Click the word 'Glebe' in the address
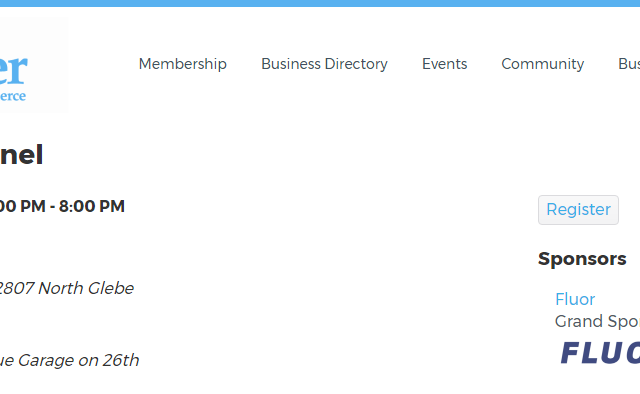 pyautogui.click(x=111, y=288)
